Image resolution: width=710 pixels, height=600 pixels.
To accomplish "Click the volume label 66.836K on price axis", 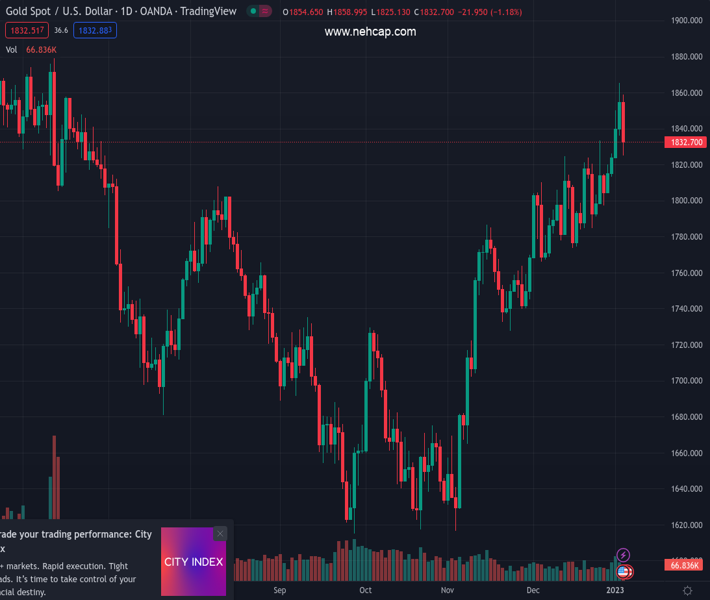I will pos(685,566).
